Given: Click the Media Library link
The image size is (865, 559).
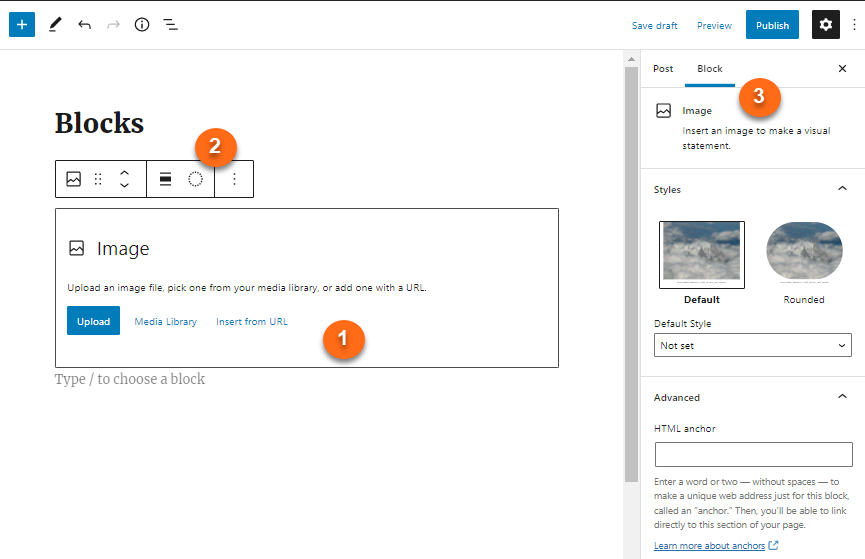Looking at the screenshot, I should (166, 321).
